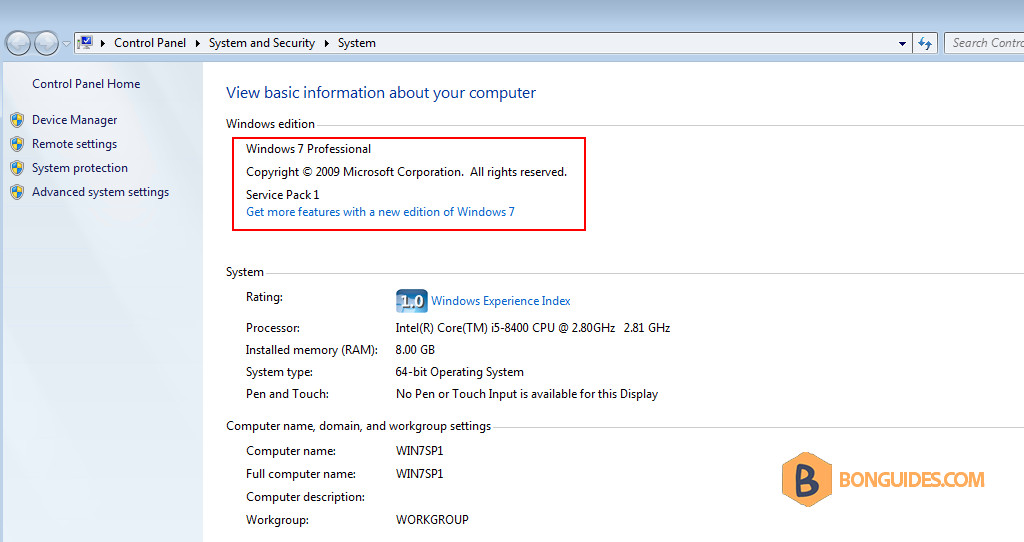Open Advanced system settings link

click(x=101, y=192)
